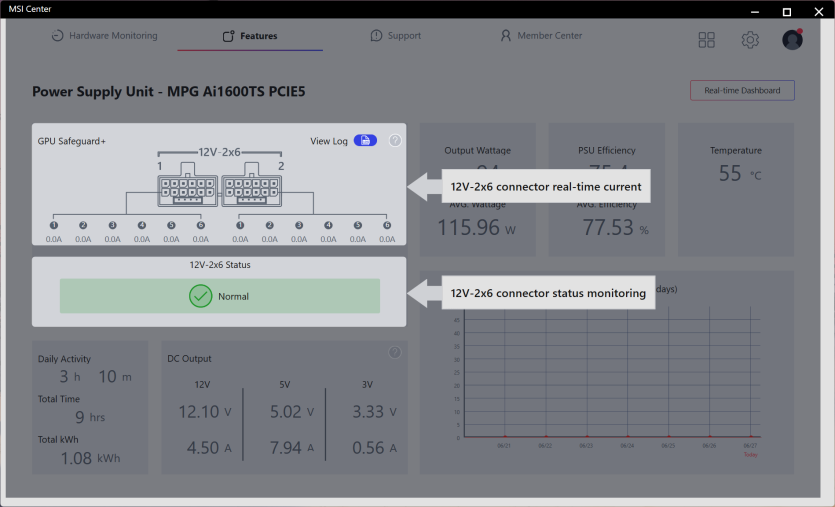The width and height of the screenshot is (835, 507).
Task: Click the 4.50 A reading
Action: [209, 448]
